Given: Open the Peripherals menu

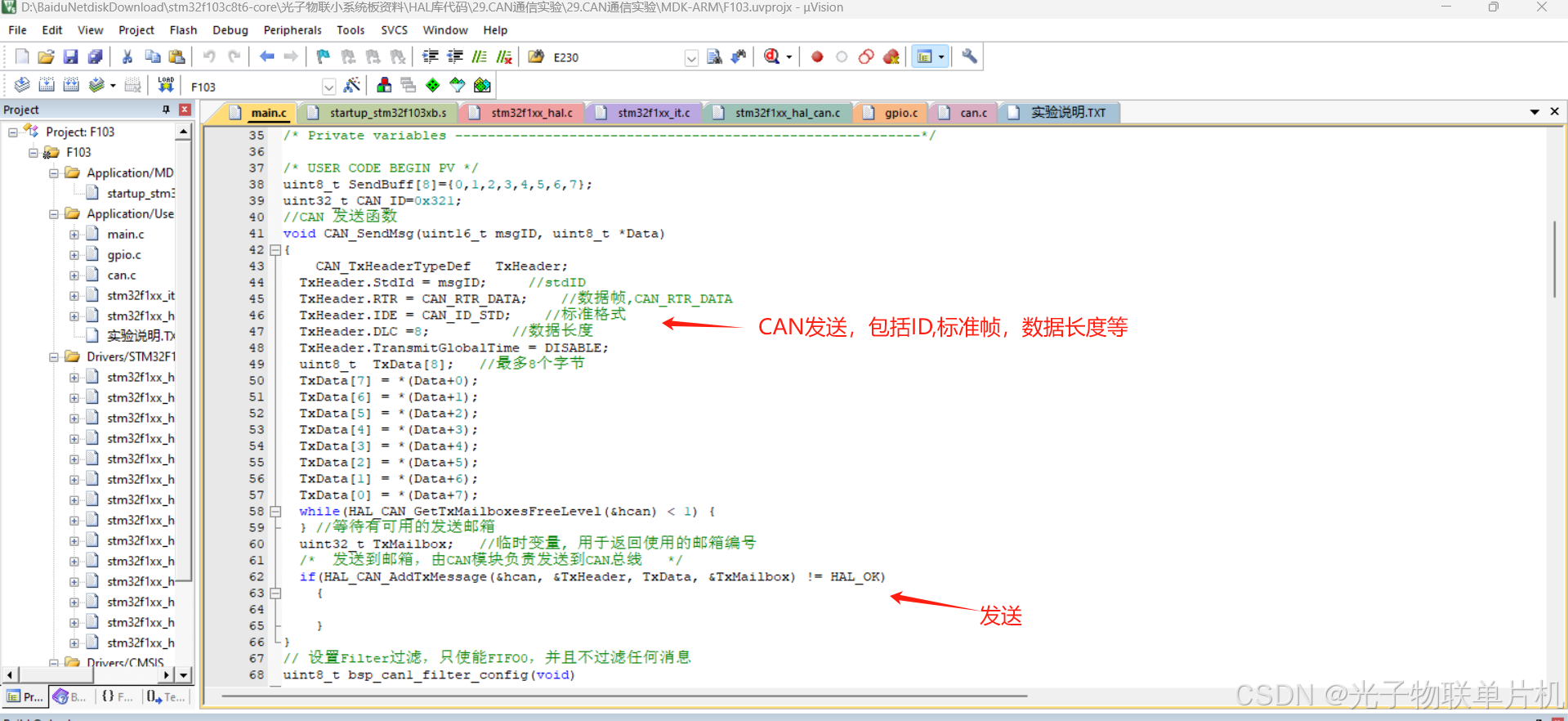Looking at the screenshot, I should (x=293, y=30).
